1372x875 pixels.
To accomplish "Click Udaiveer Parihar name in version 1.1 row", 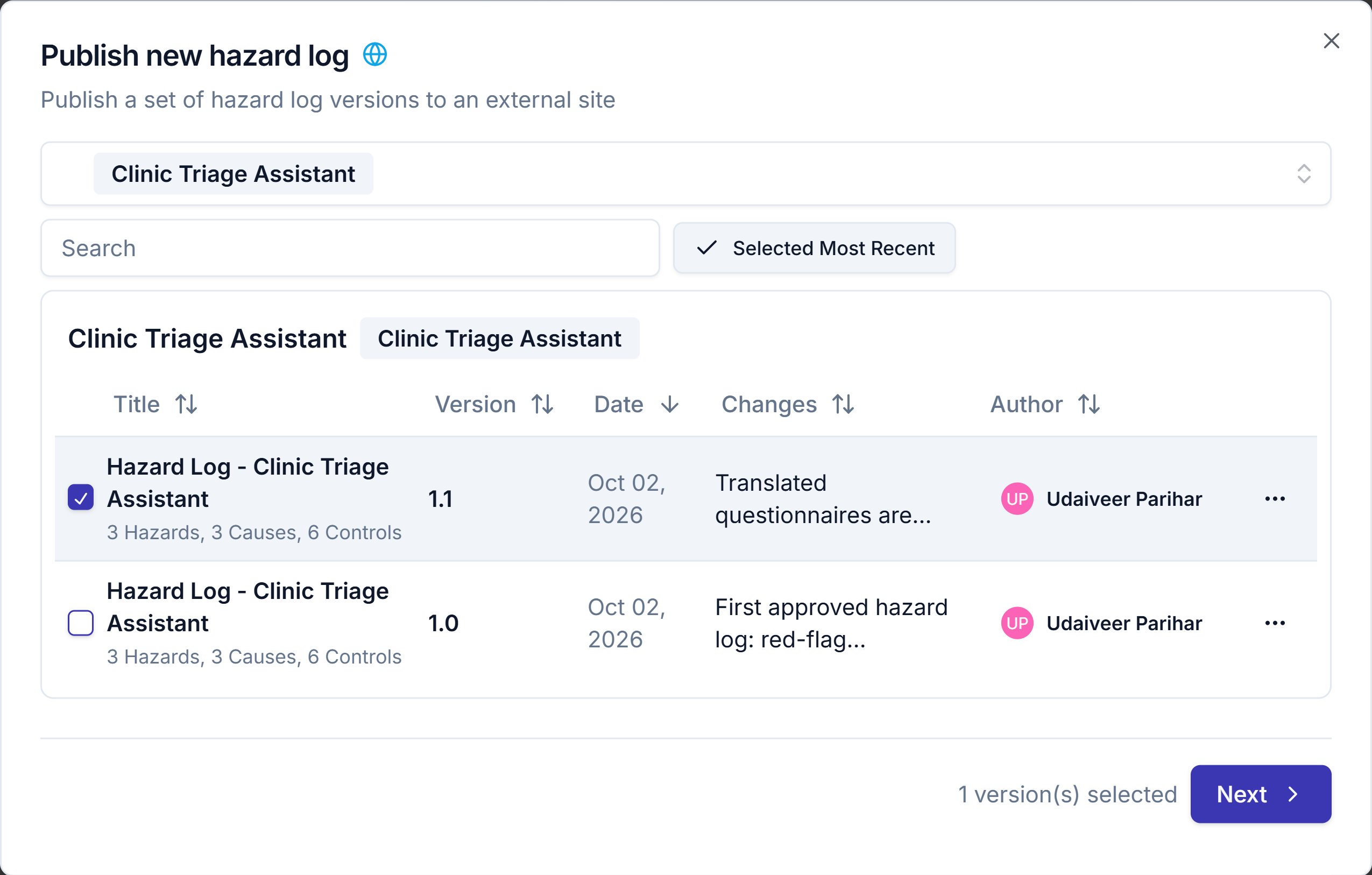I will (x=1124, y=499).
